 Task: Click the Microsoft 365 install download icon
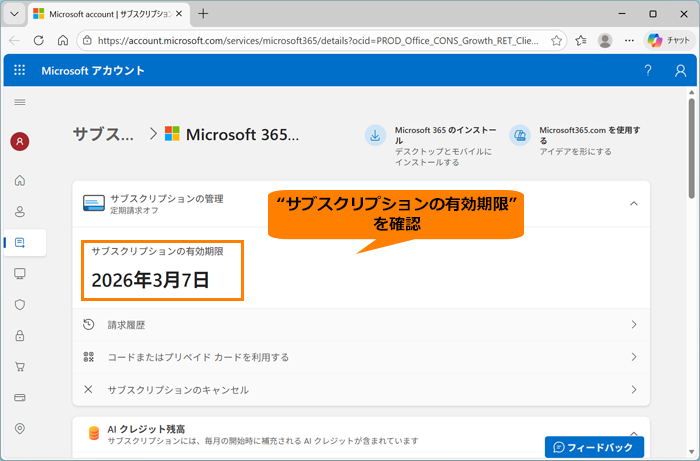(375, 135)
